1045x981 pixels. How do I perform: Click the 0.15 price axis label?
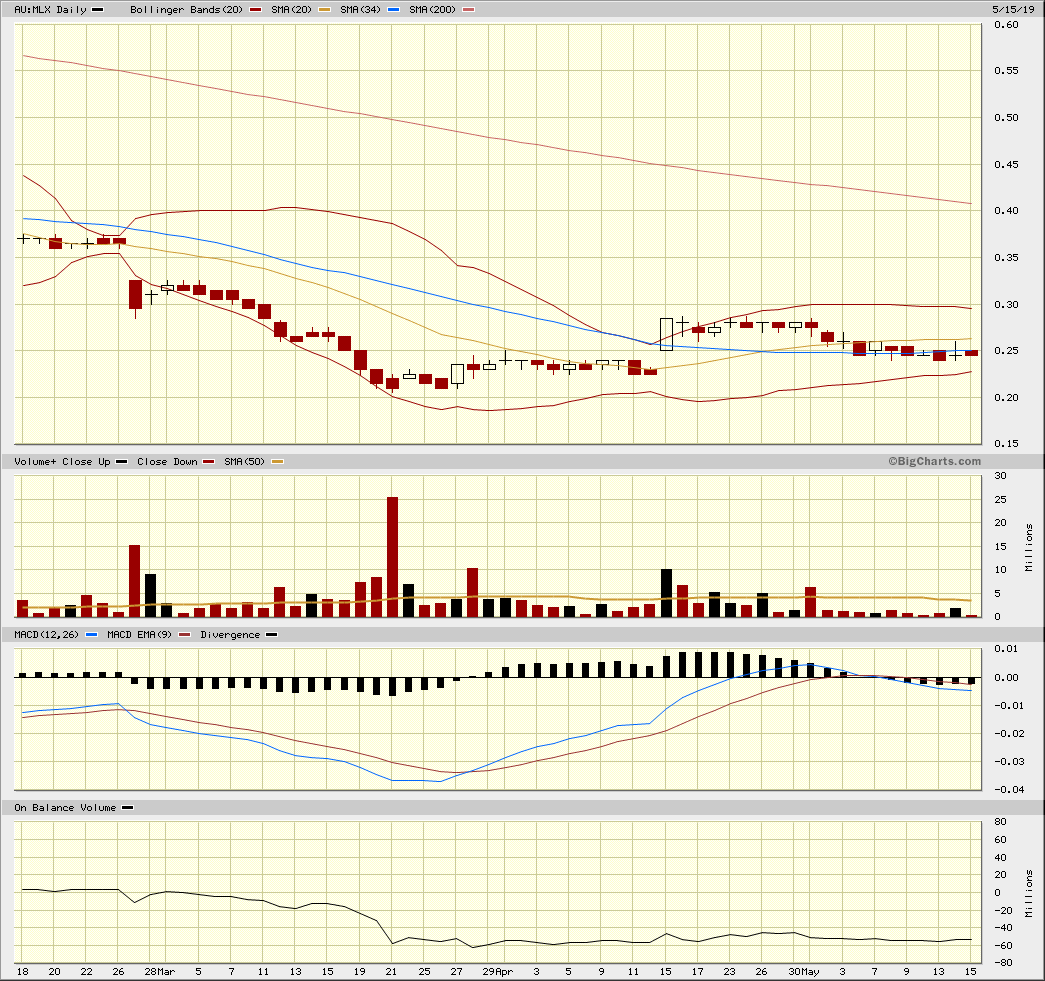click(1006, 443)
